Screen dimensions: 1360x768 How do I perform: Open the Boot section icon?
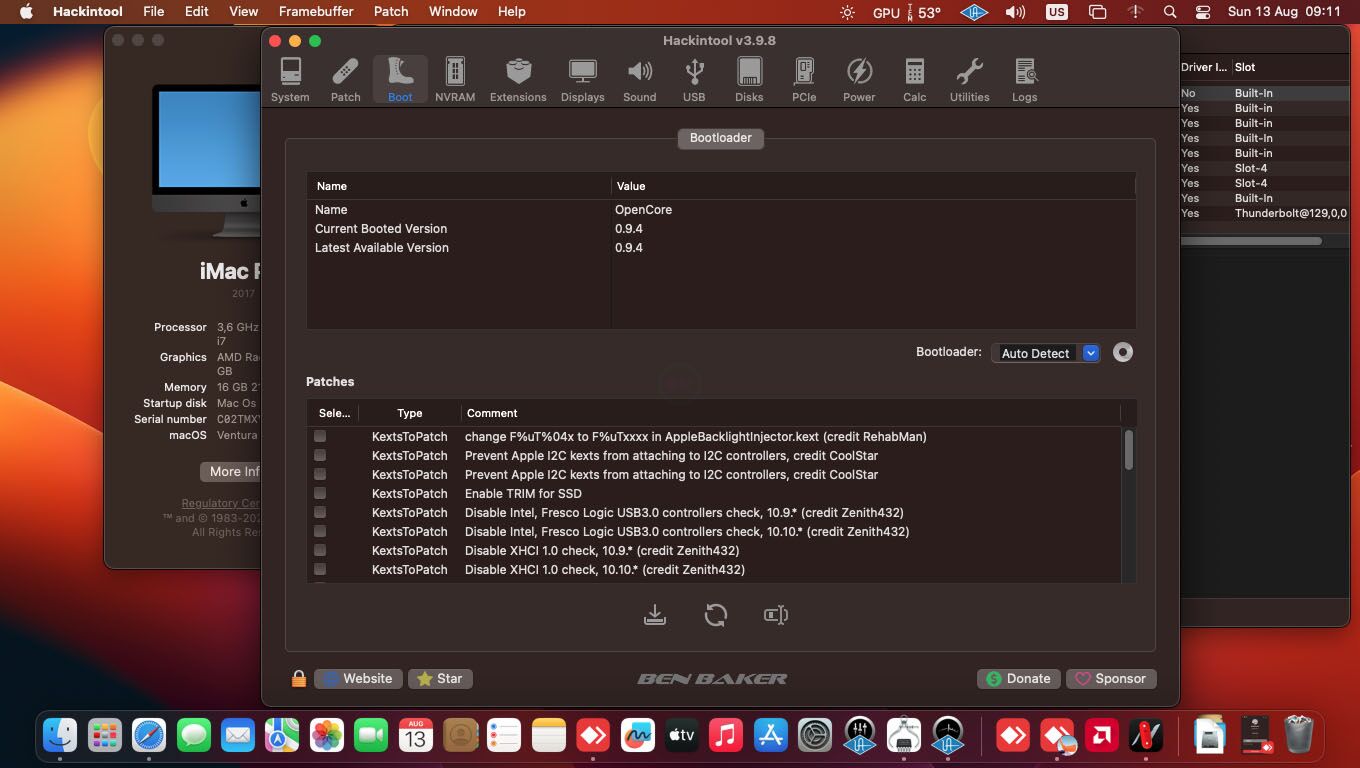(399, 78)
